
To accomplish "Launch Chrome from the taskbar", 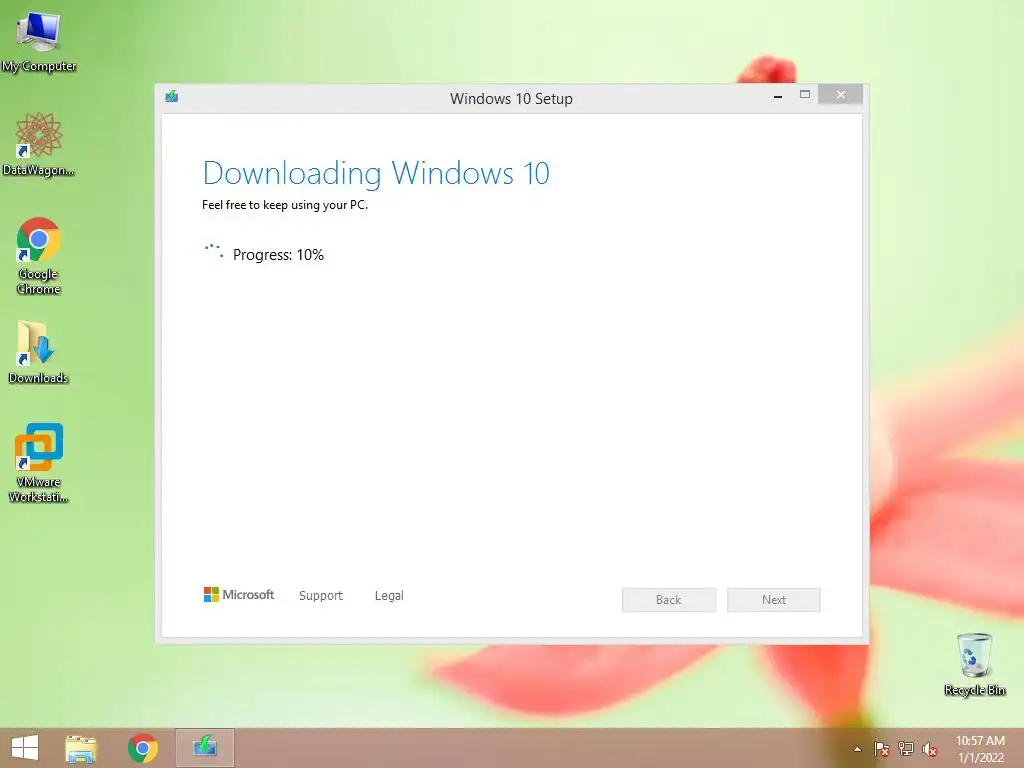I will (142, 748).
